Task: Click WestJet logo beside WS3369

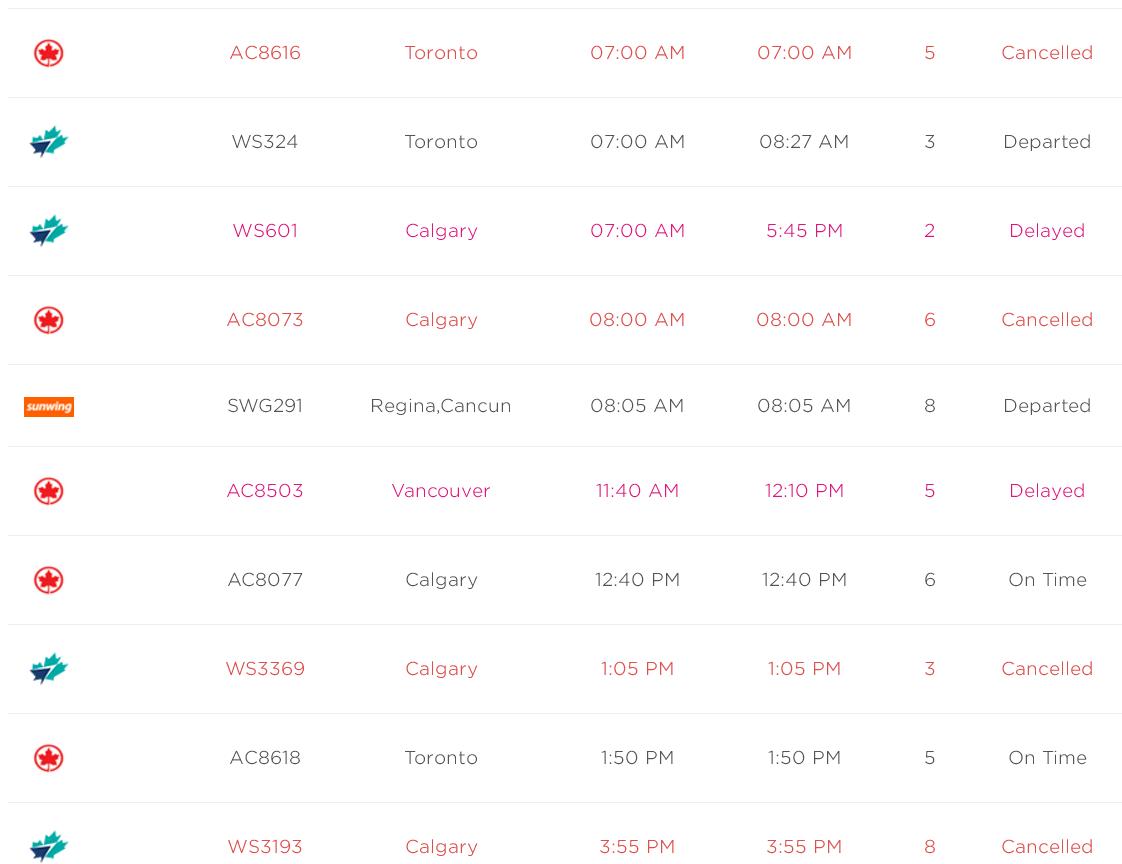Action: click(x=48, y=669)
